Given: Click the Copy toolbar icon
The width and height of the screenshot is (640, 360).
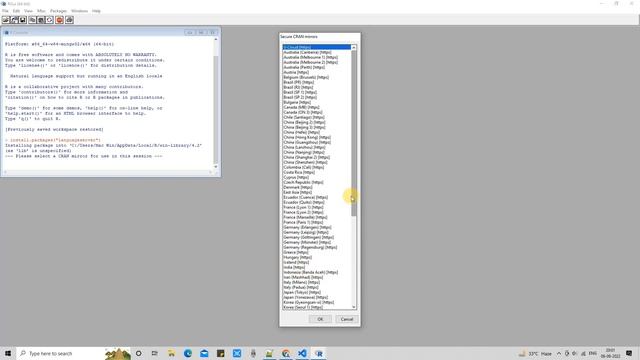Looking at the screenshot, I should 32,20.
